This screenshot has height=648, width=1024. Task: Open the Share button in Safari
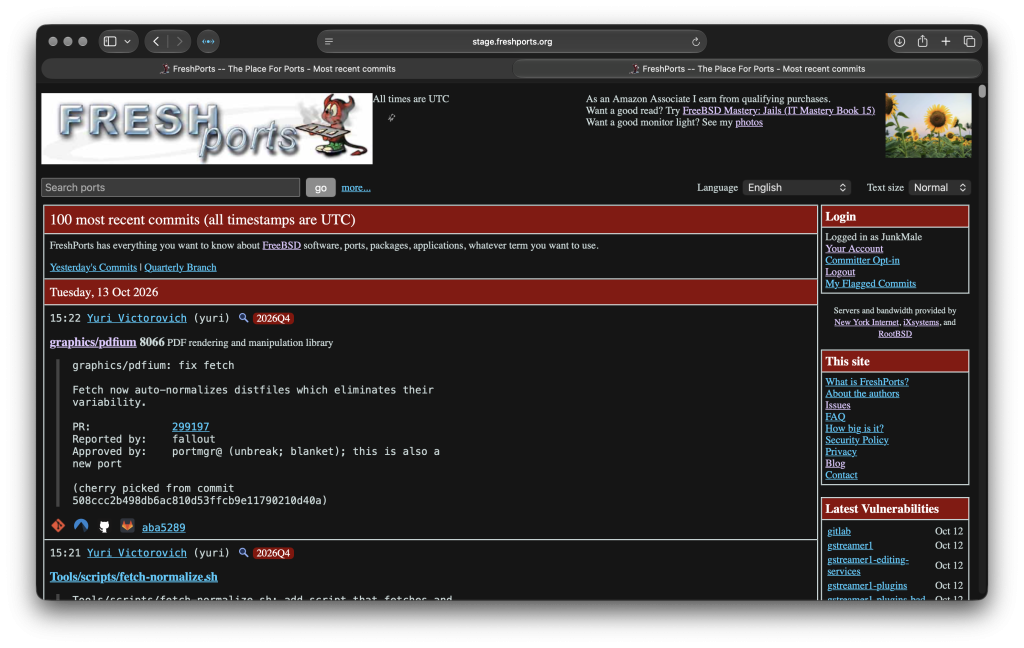click(x=922, y=41)
